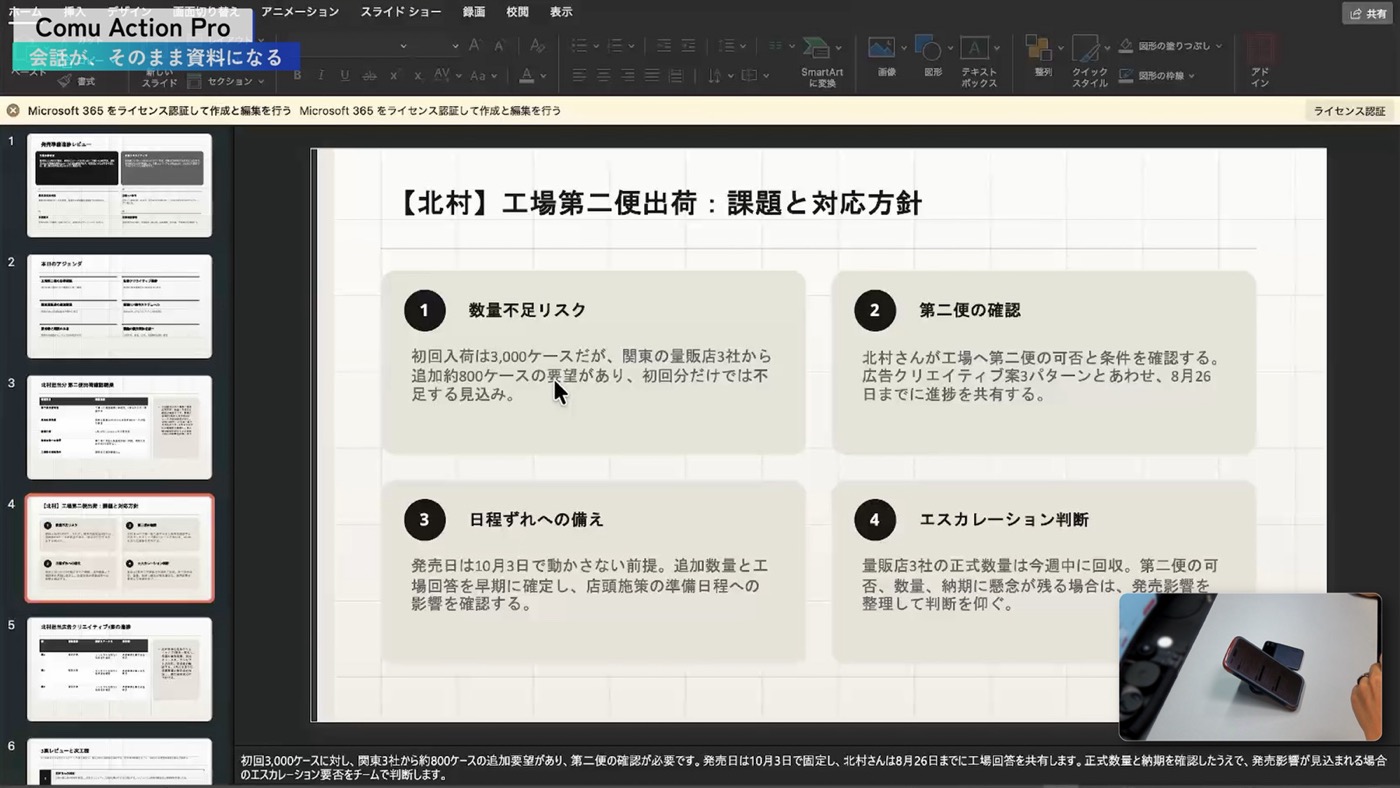
Task: Open the アニメーション tab
Action: point(300,12)
